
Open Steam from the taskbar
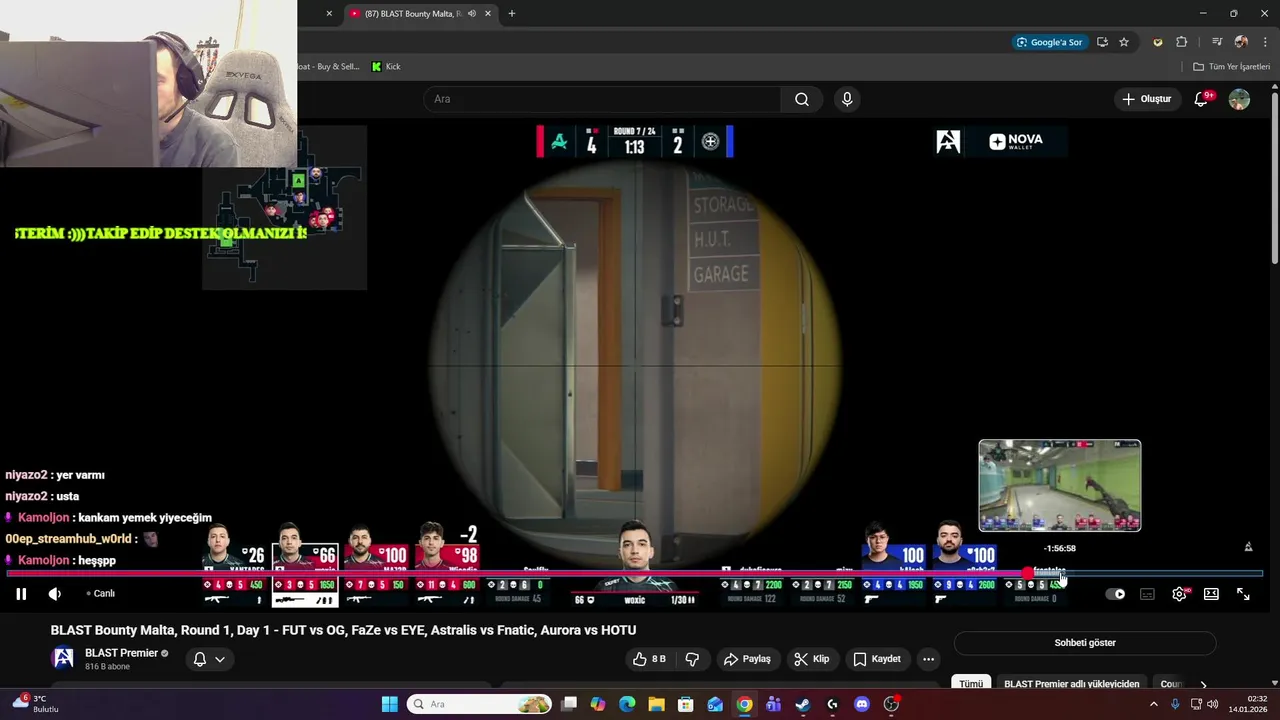pos(803,704)
